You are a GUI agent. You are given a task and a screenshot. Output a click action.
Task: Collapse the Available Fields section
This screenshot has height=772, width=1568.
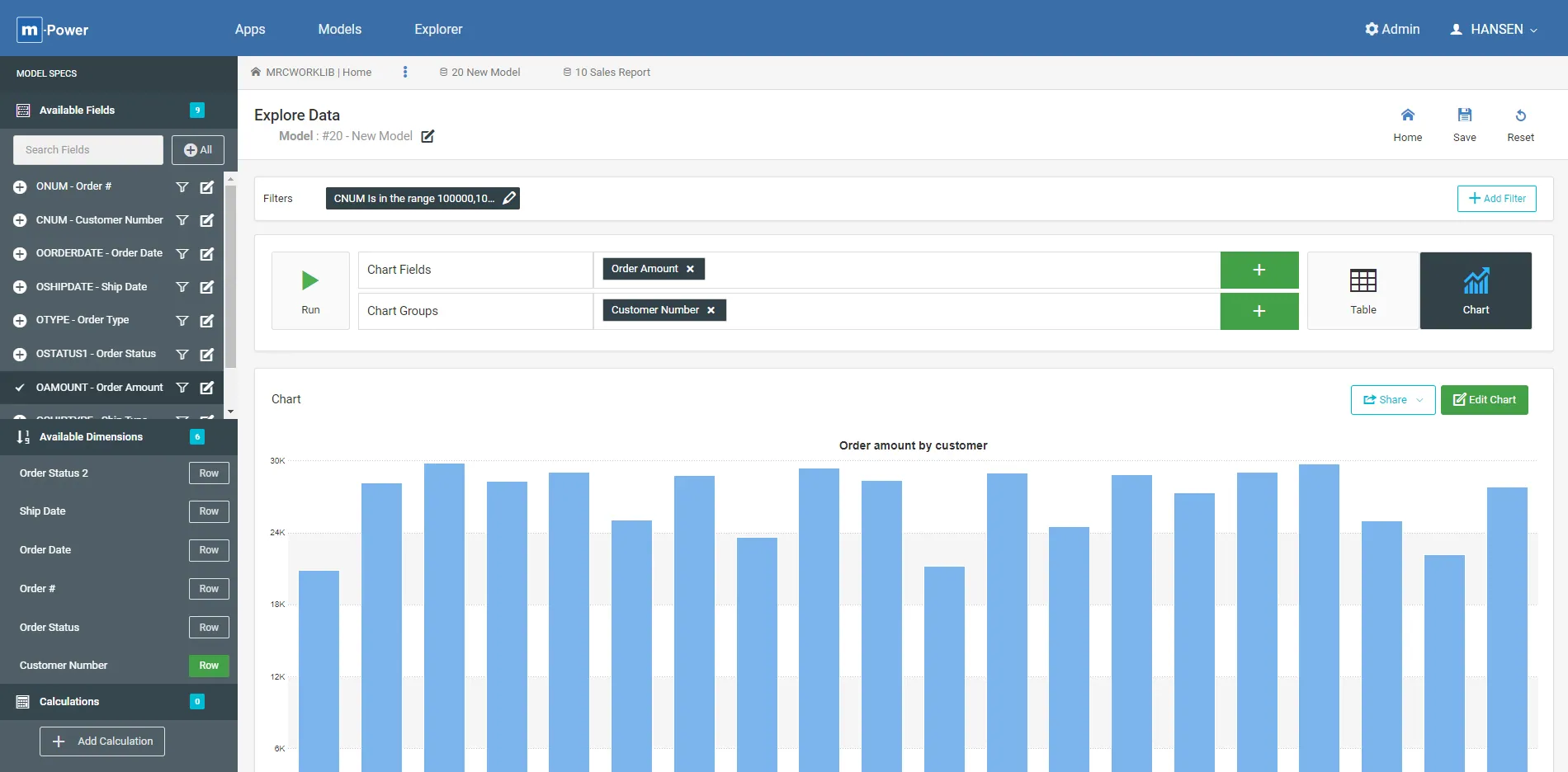(x=119, y=111)
